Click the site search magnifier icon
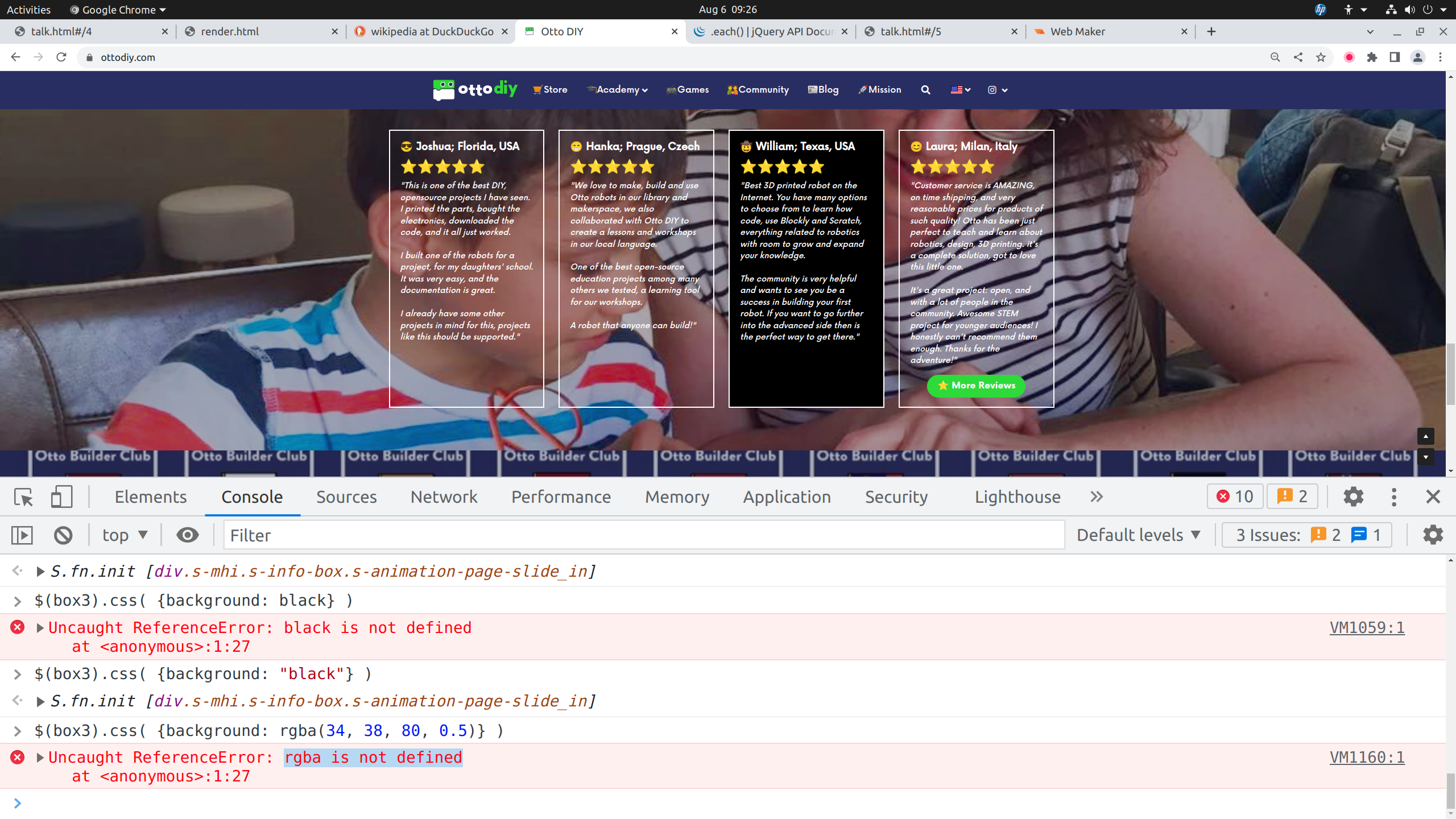The image size is (1456, 819). (925, 90)
